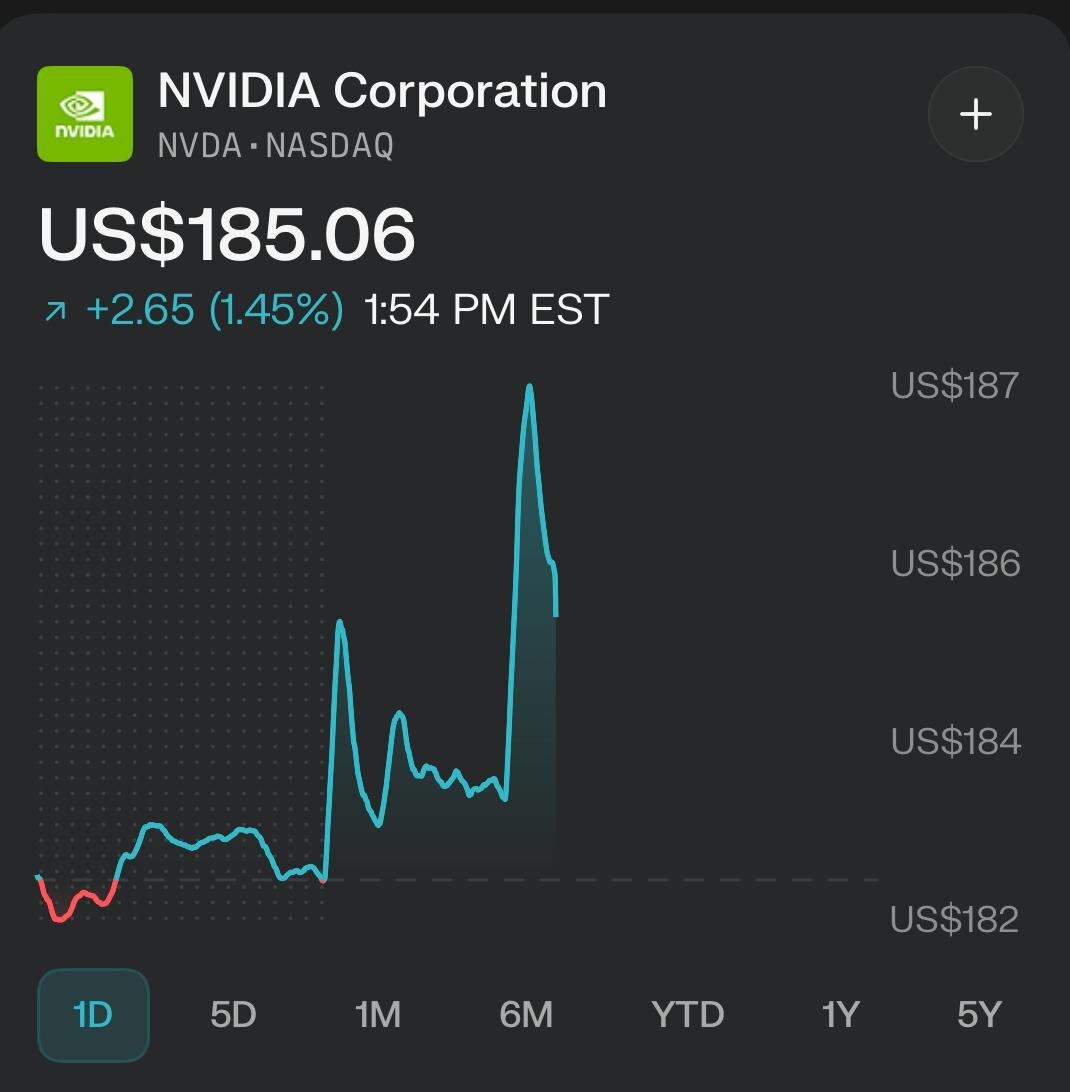Tap the US$185.06 current price
The width and height of the screenshot is (1070, 1092).
tap(227, 235)
